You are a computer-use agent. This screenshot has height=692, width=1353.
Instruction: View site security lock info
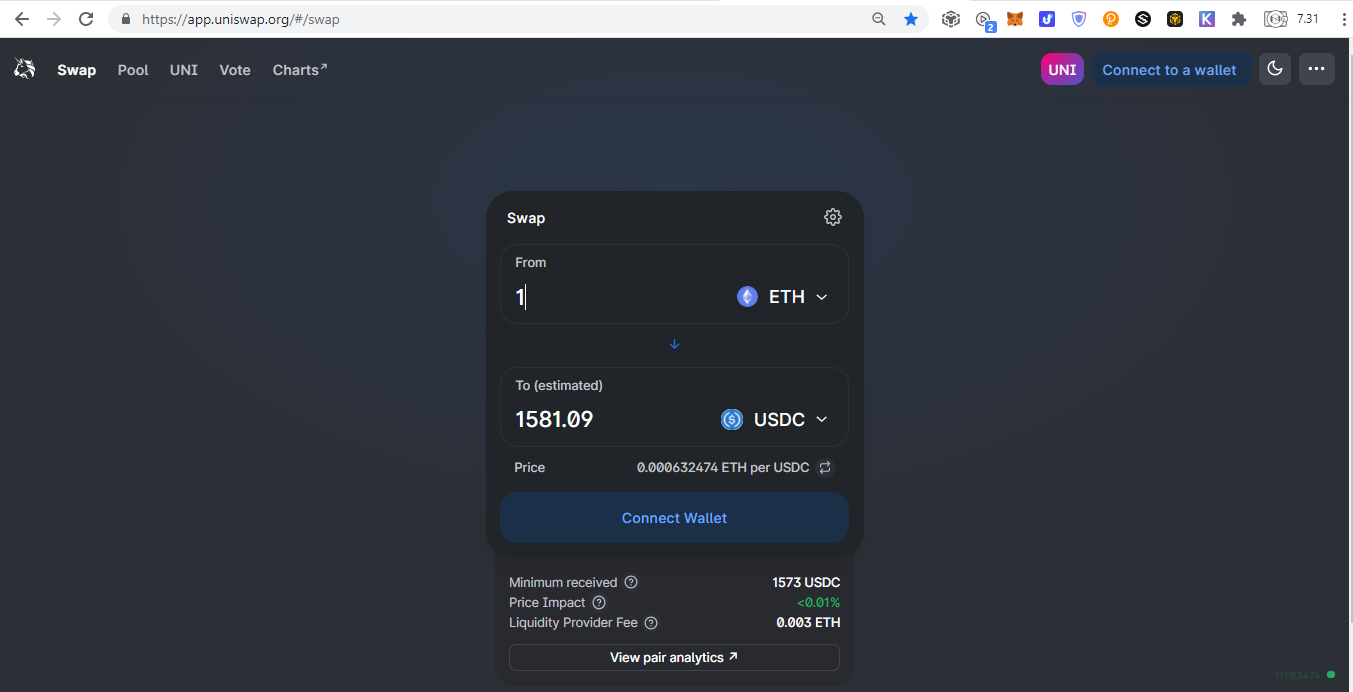(x=125, y=19)
